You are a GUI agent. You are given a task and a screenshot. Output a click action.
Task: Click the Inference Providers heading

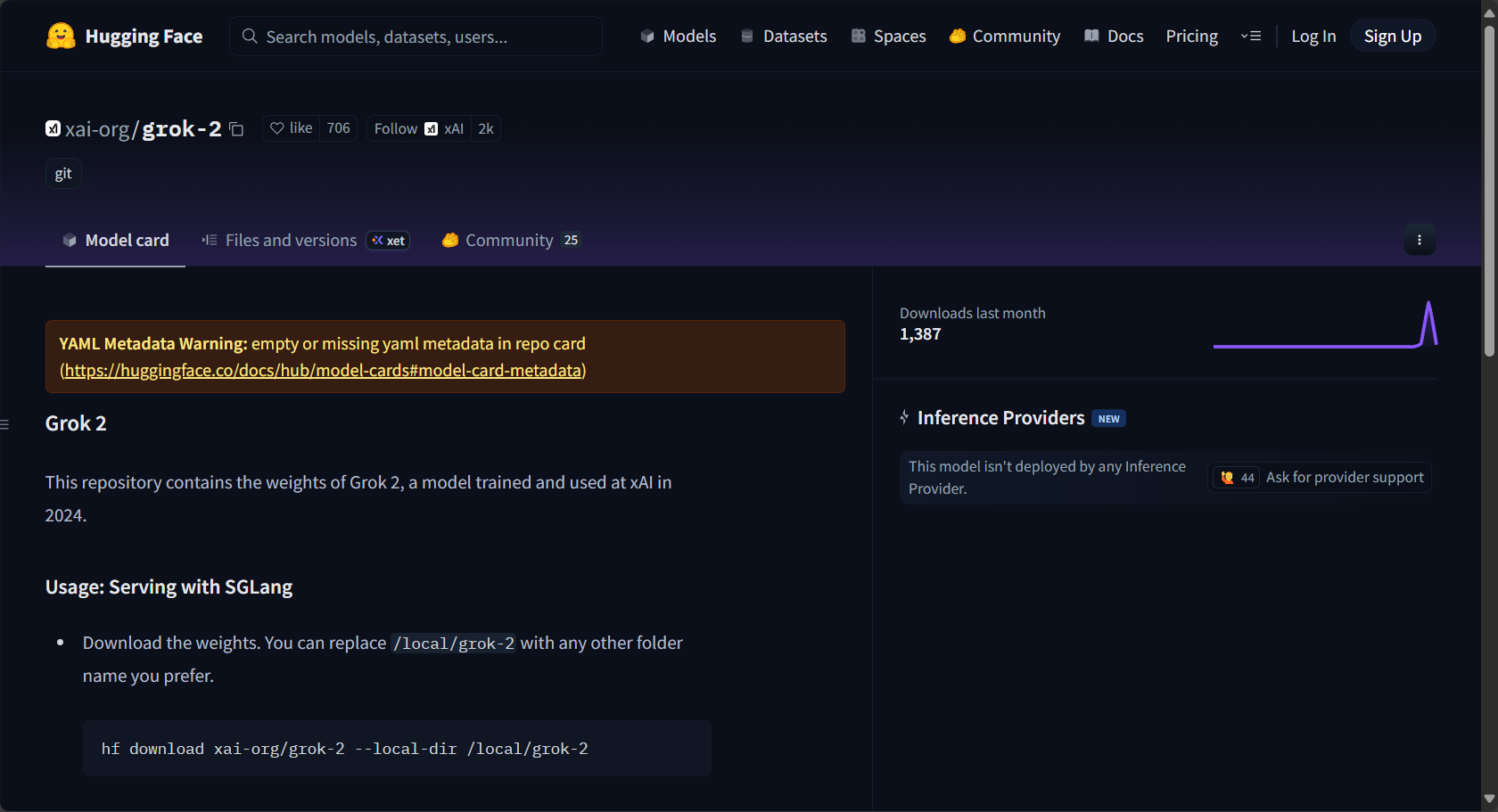pos(1000,418)
